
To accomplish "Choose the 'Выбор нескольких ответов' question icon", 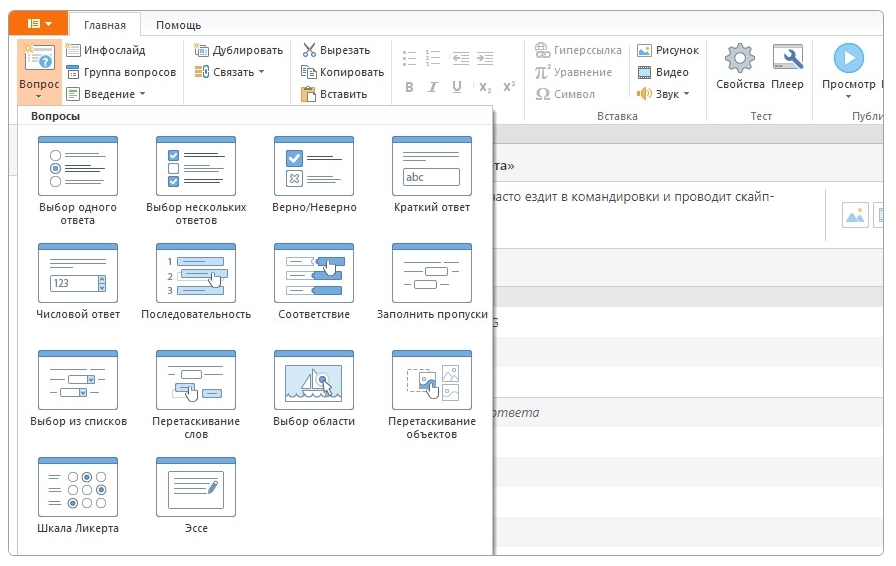I will coord(195,168).
